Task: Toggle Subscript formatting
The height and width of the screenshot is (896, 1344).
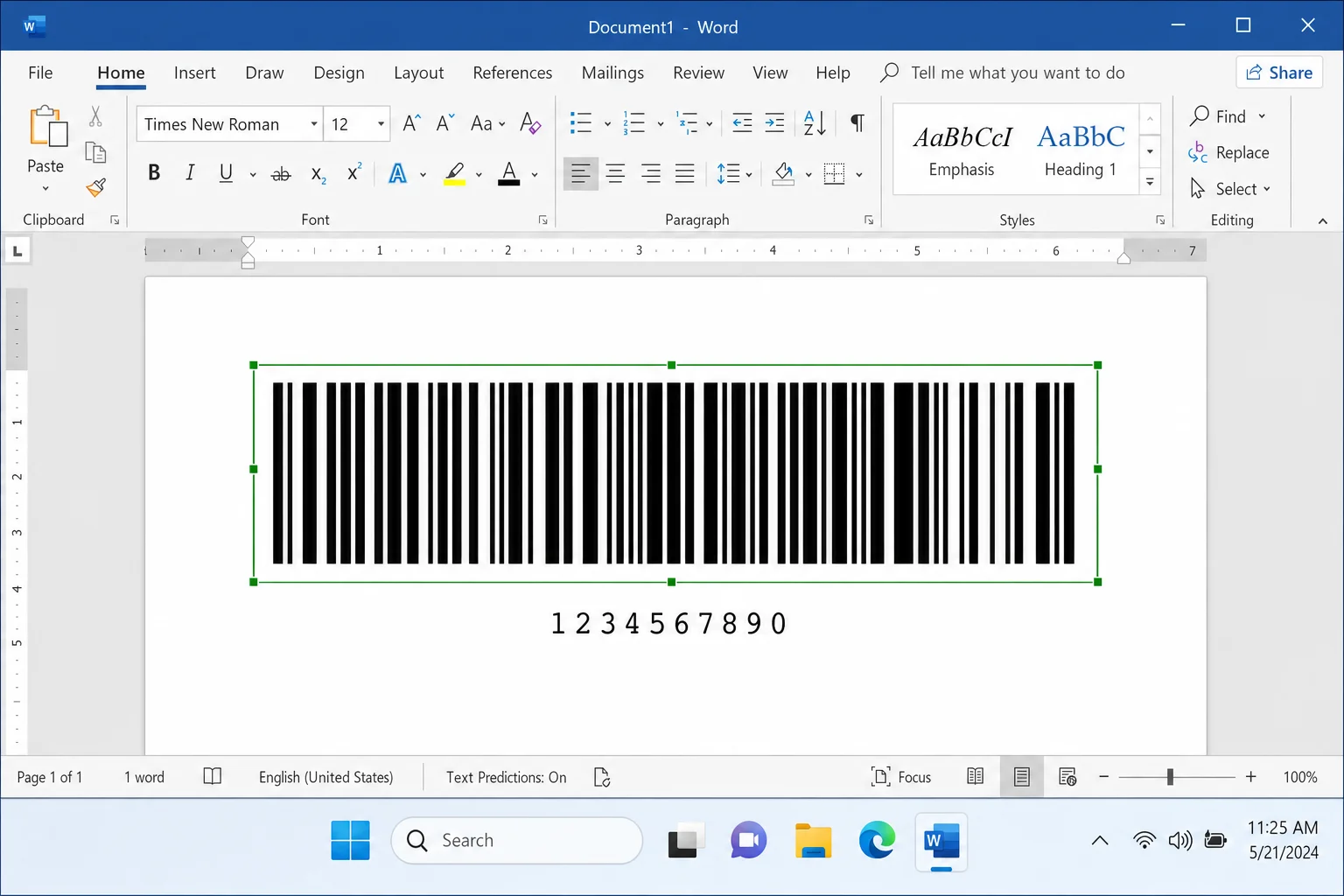Action: pyautogui.click(x=318, y=174)
